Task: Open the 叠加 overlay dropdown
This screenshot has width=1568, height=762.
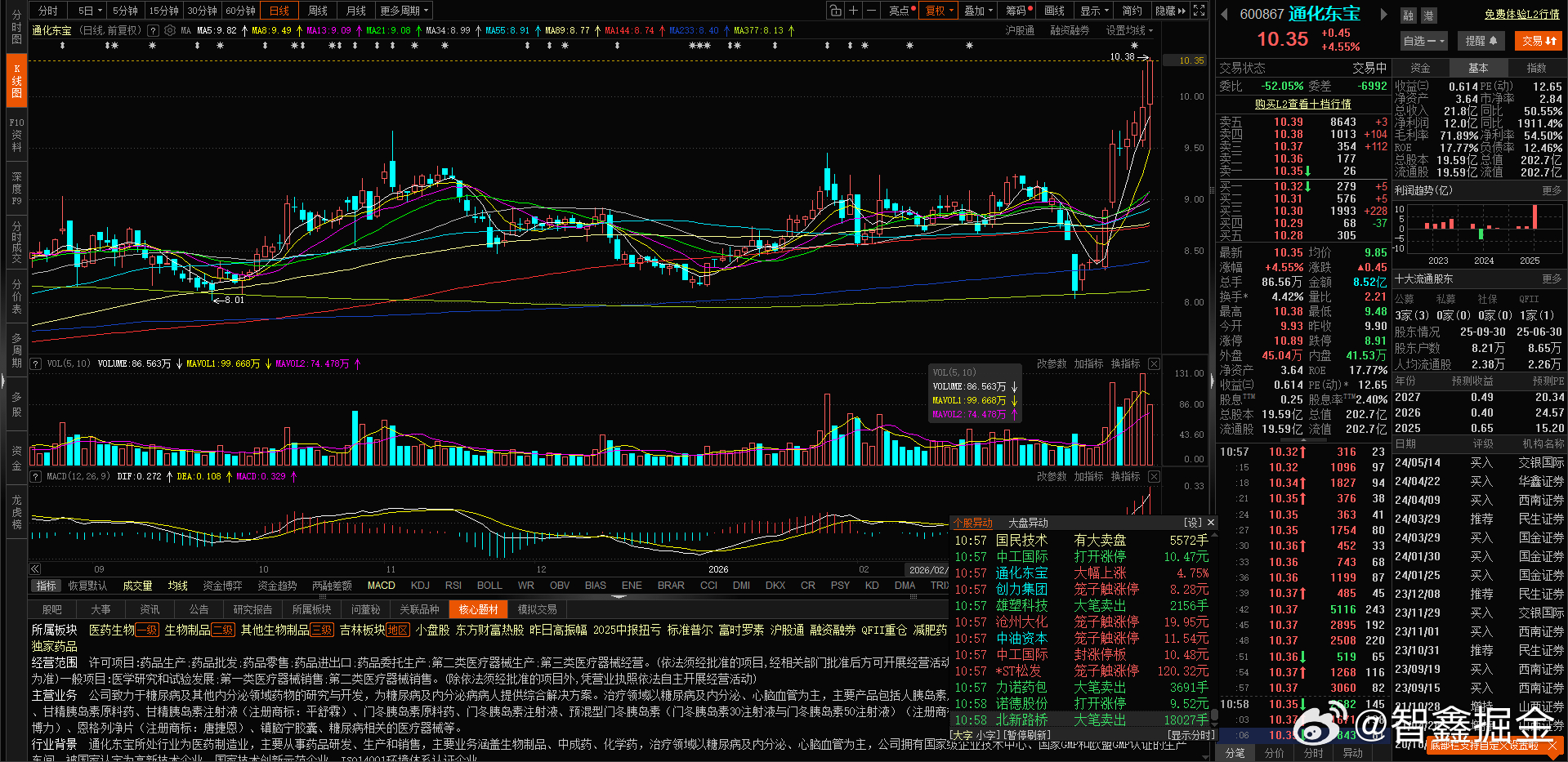Action: click(978, 11)
